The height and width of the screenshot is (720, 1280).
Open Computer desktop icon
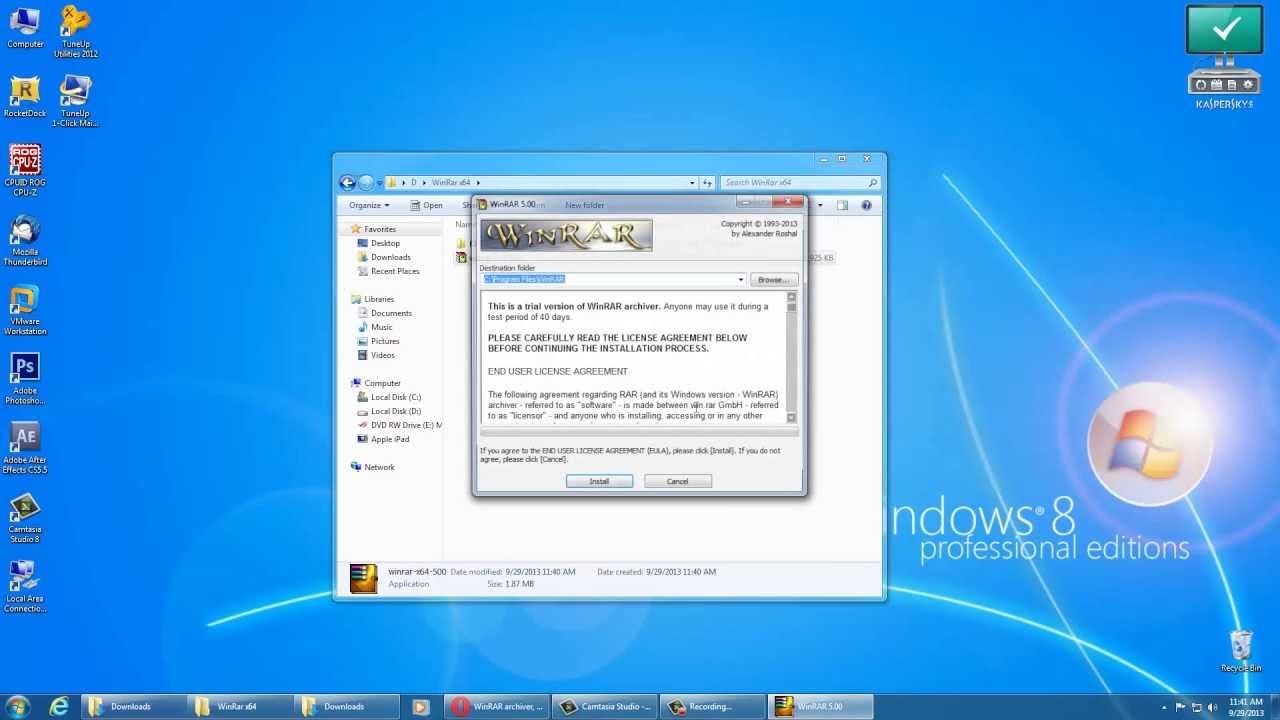25,27
